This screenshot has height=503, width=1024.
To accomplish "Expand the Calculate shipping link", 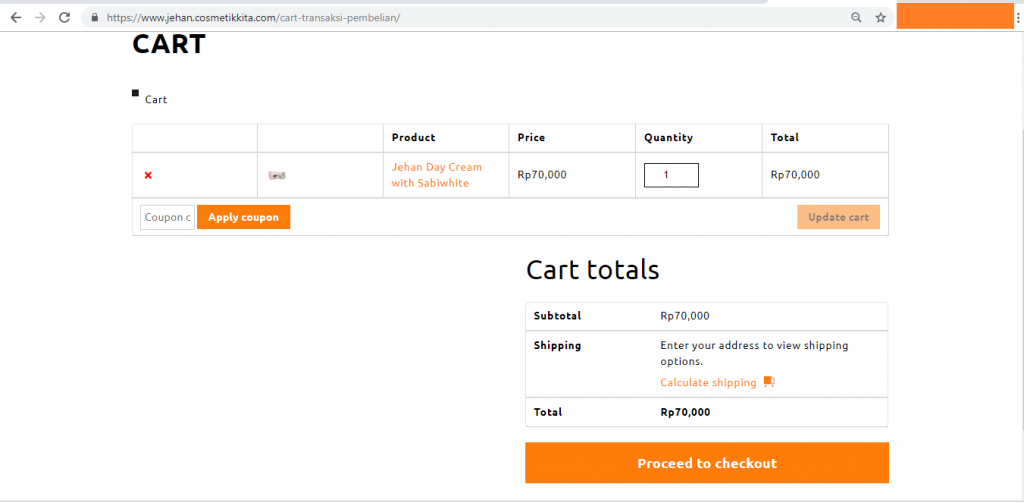I will coord(708,382).
